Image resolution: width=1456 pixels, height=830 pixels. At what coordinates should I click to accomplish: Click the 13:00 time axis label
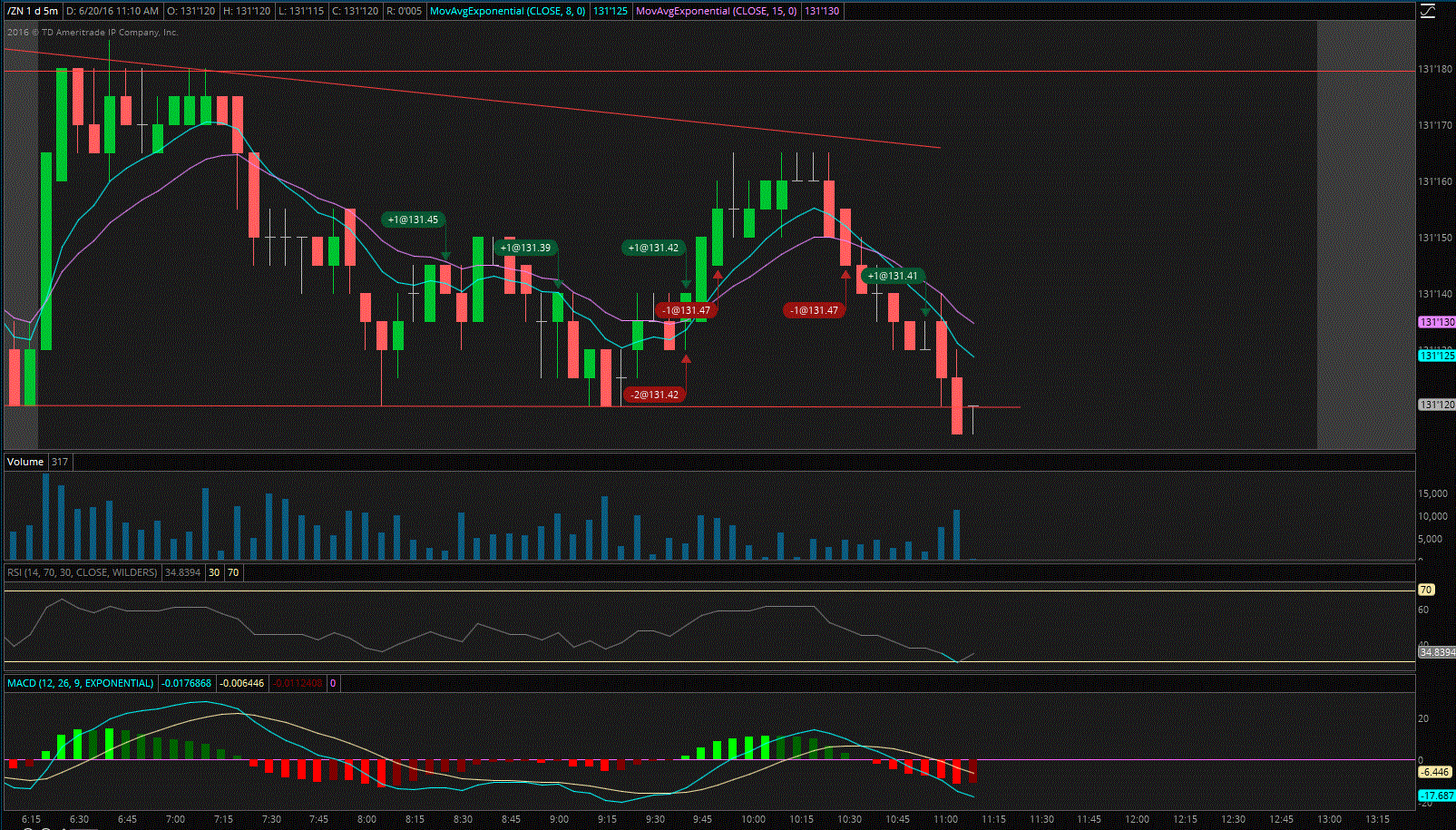[1329, 819]
